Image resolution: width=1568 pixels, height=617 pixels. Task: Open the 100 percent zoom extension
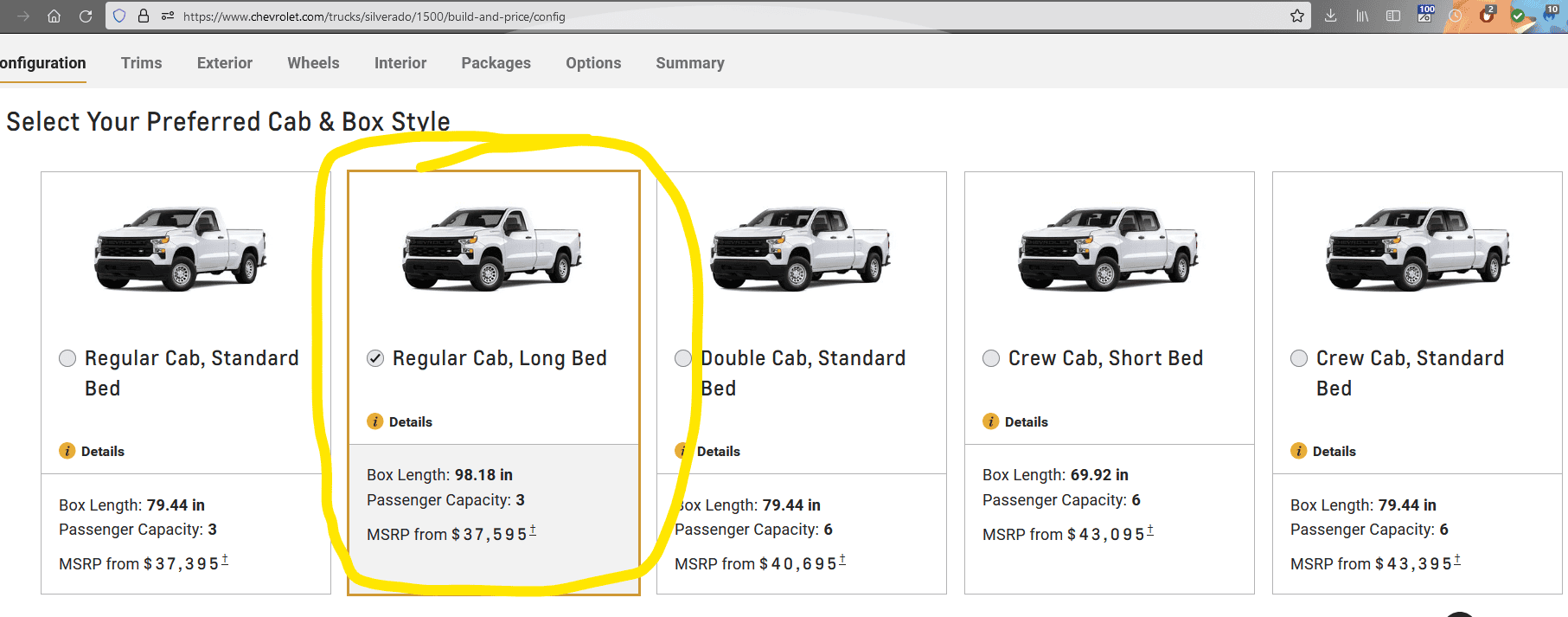1425,14
